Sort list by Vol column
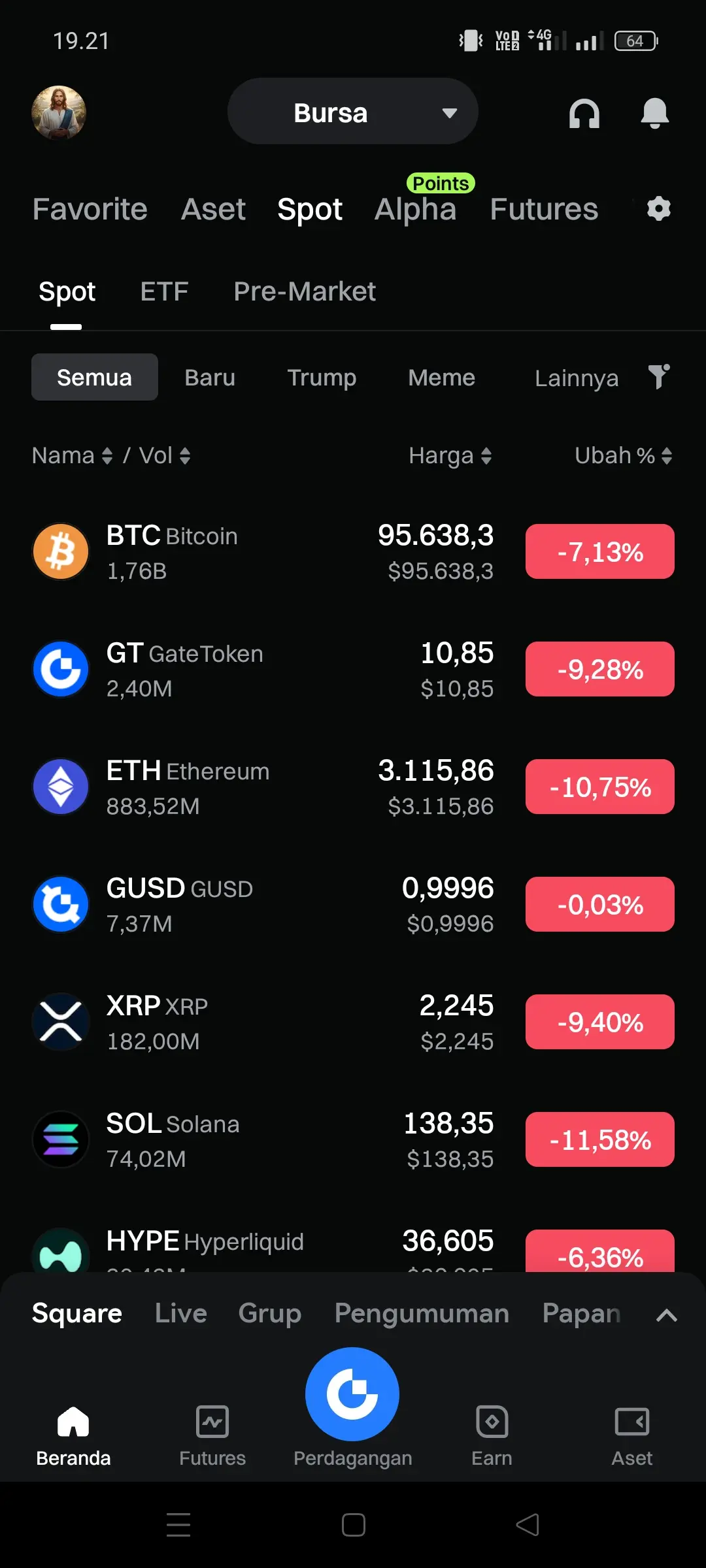This screenshot has width=706, height=1568. tap(165, 455)
